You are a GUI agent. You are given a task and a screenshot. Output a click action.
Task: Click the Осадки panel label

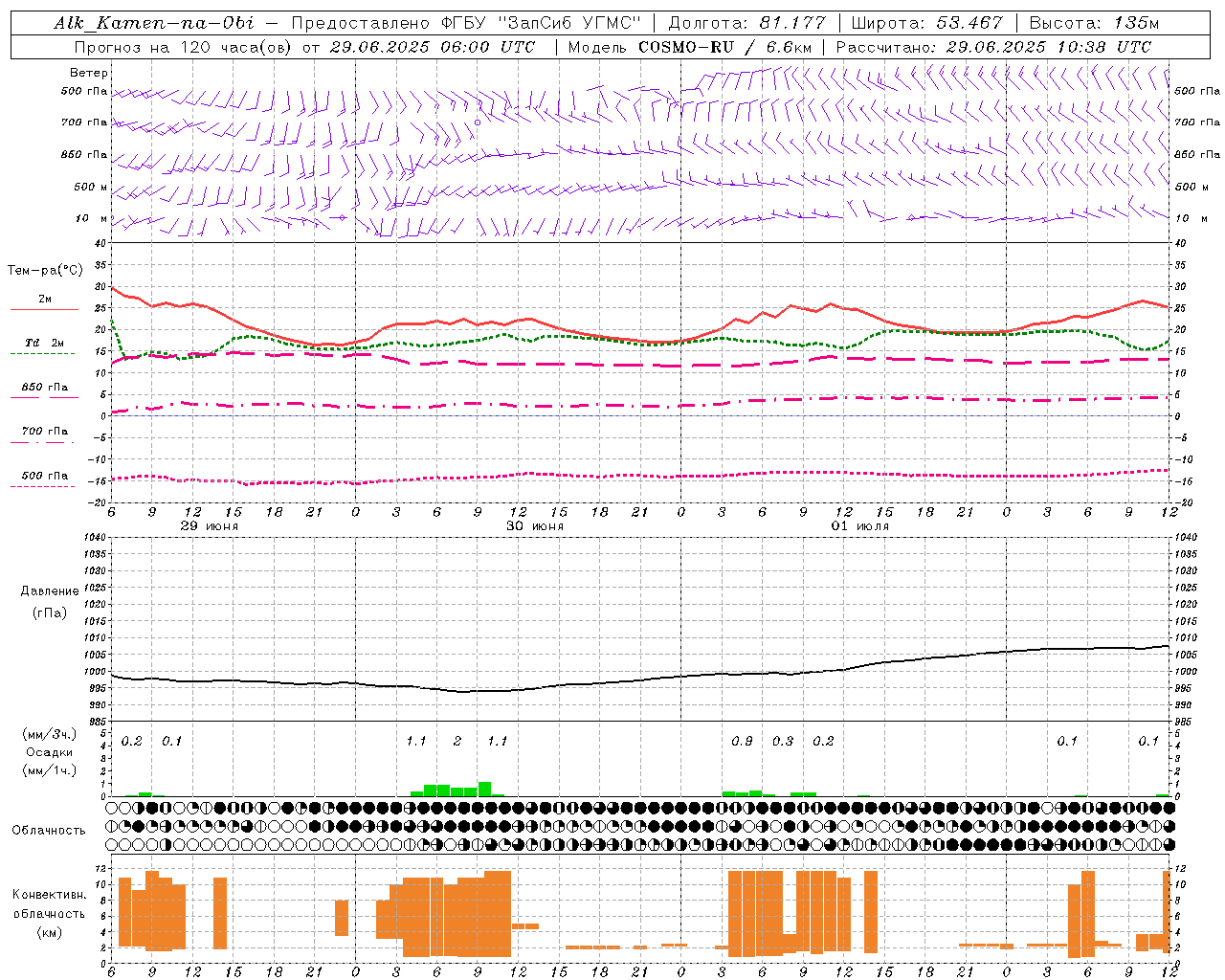(x=50, y=752)
